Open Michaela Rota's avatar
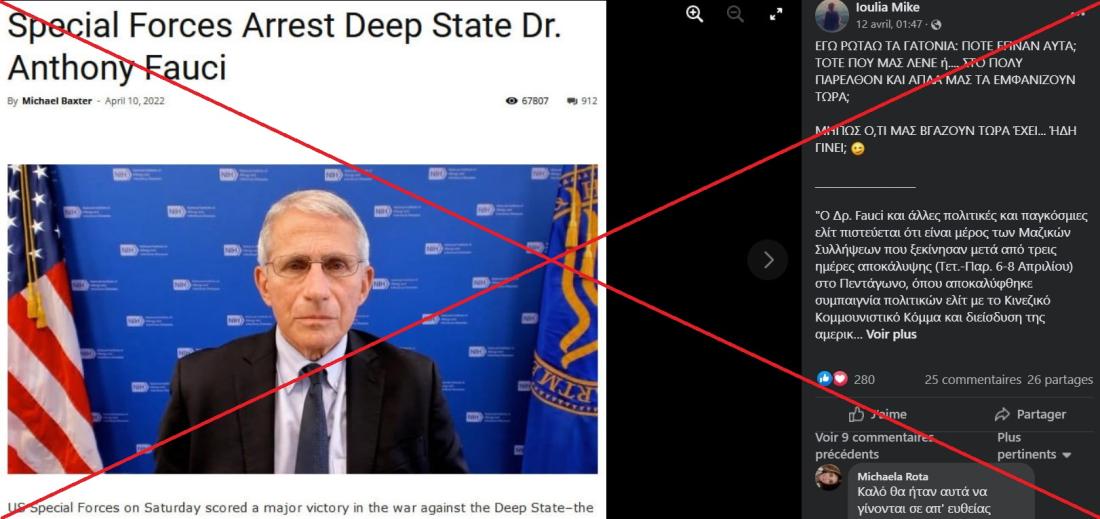 (829, 477)
